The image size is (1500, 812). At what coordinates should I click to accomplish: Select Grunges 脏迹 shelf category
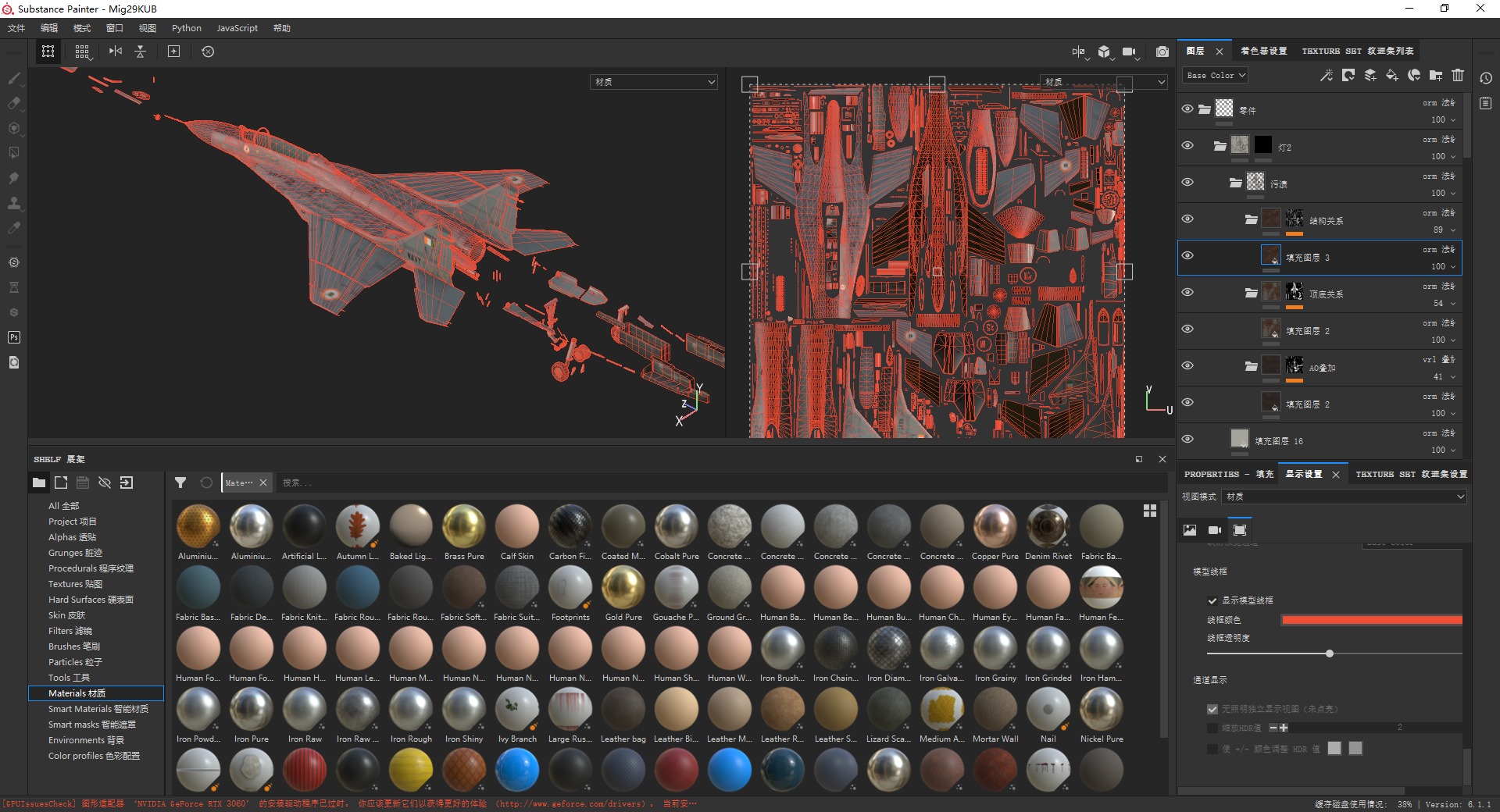click(75, 553)
